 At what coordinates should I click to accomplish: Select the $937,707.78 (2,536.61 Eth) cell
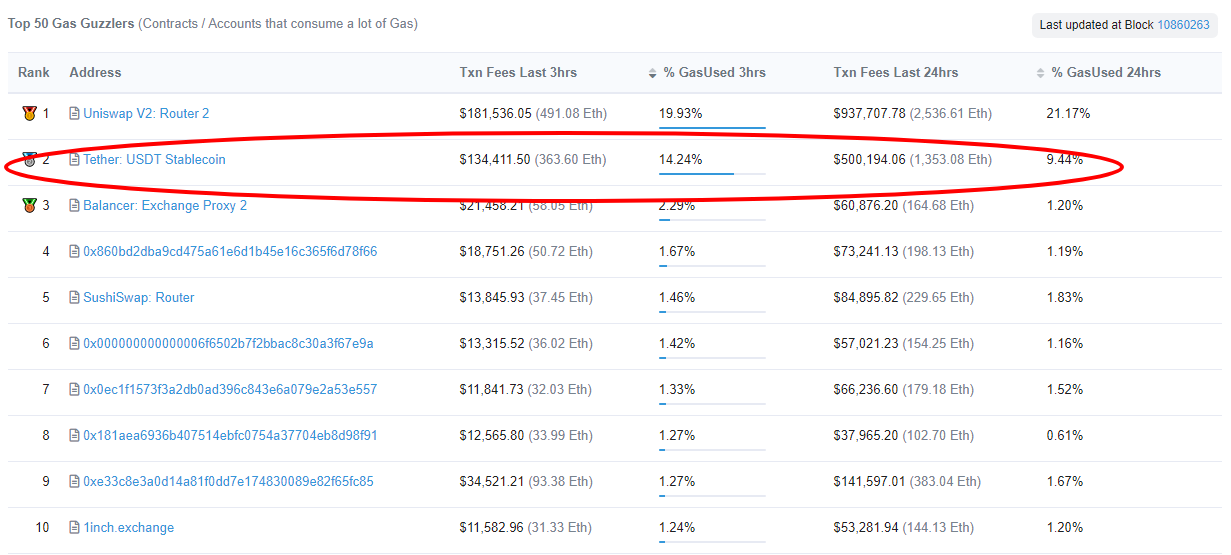click(x=913, y=113)
